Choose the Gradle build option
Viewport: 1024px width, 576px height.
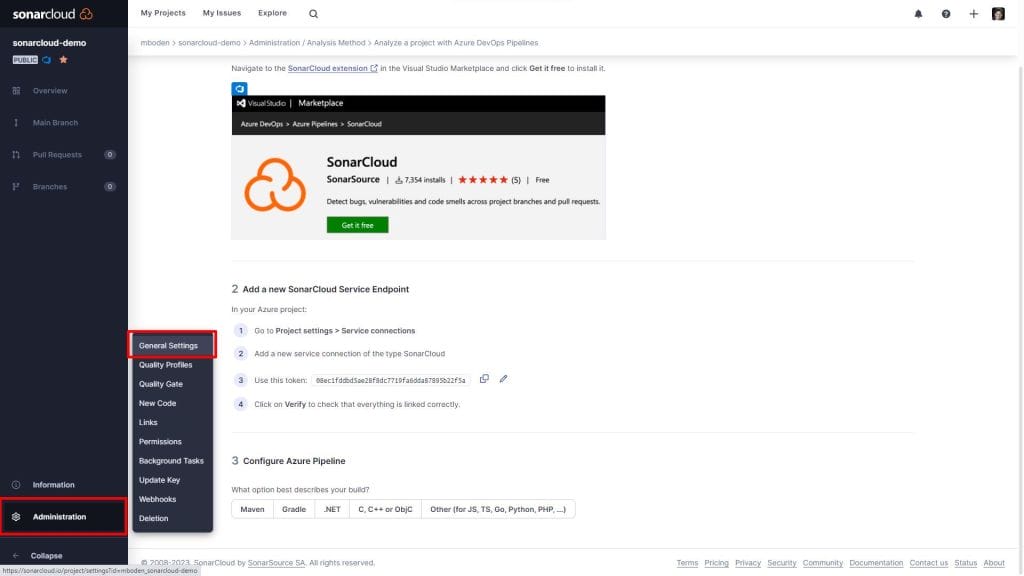click(294, 509)
